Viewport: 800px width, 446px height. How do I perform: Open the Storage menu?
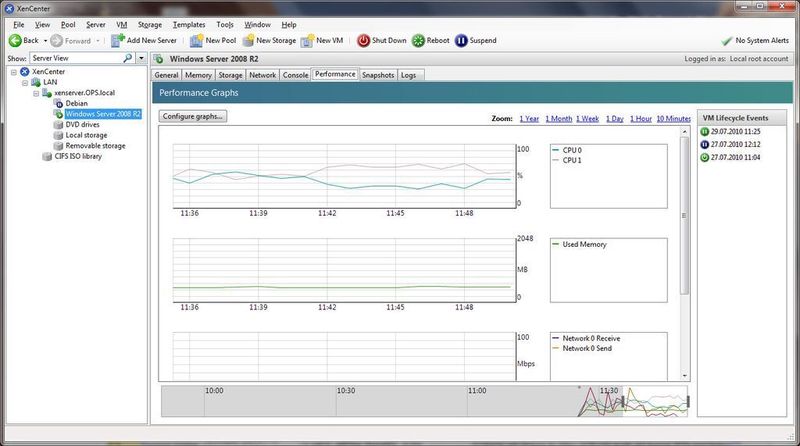tap(149, 24)
